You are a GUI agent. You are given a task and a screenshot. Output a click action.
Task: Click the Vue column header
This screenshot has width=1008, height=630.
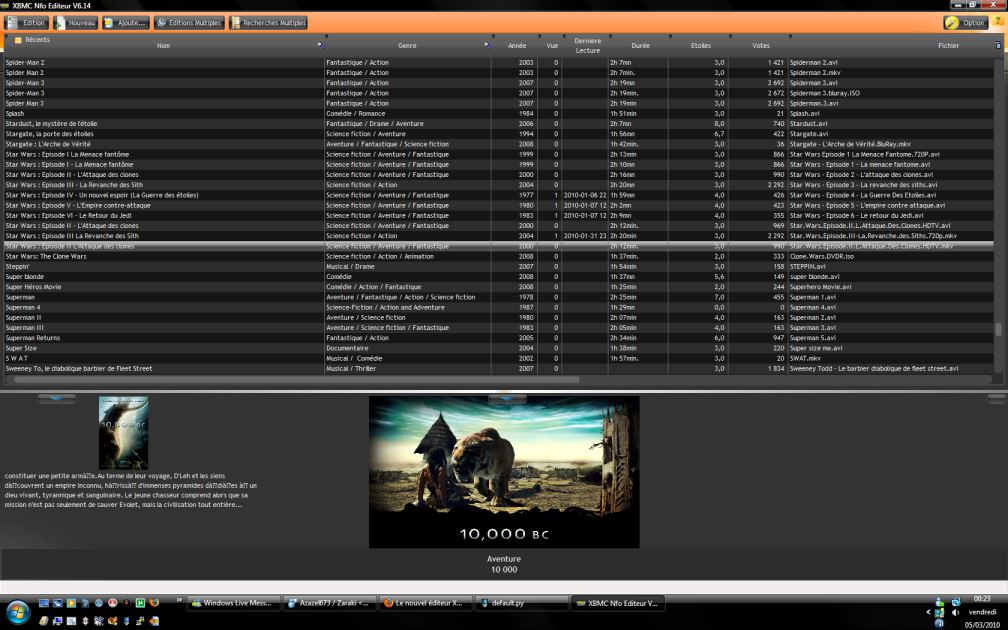[552, 46]
